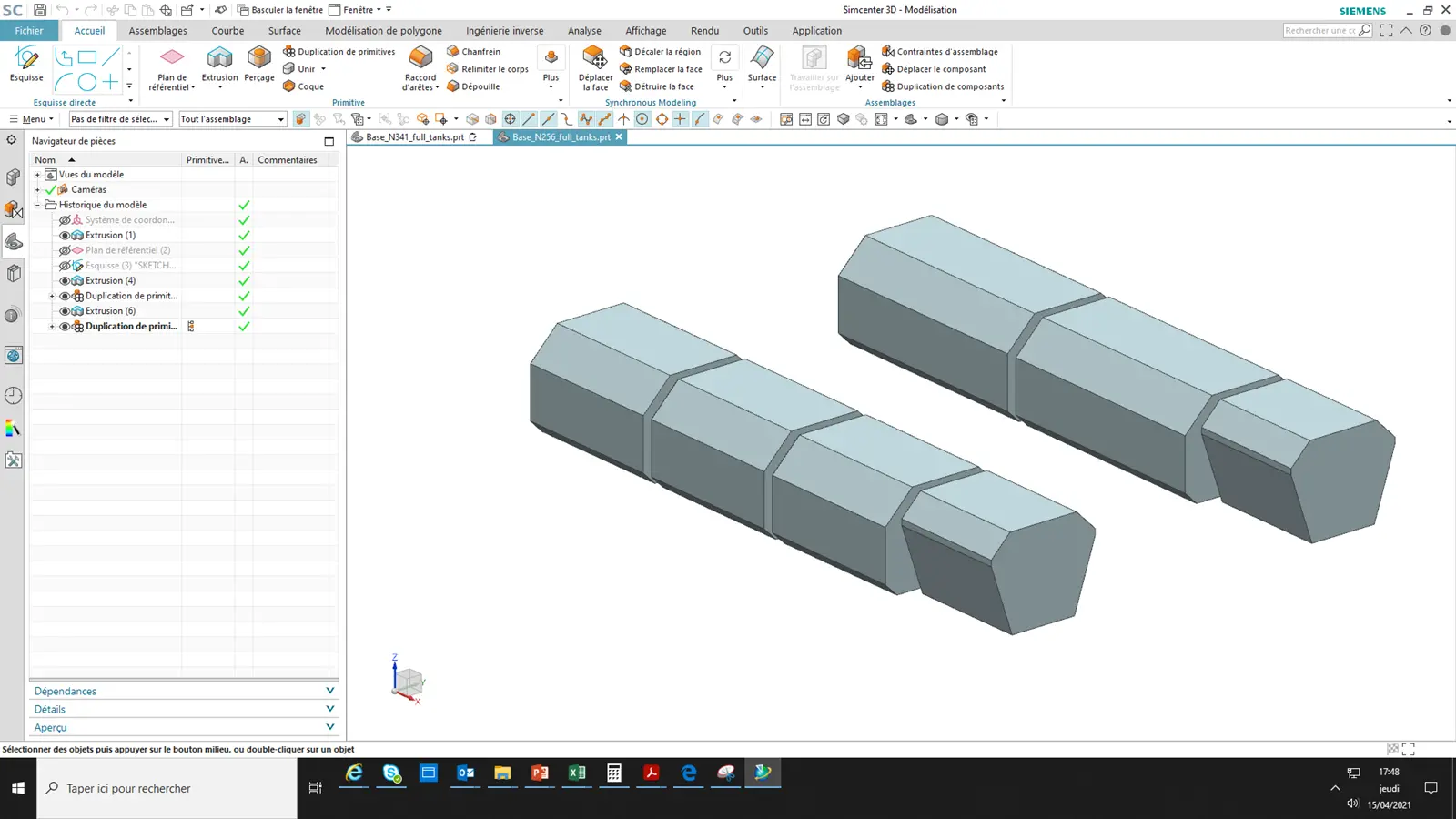
Task: Open the Fichier menu
Action: click(x=29, y=31)
